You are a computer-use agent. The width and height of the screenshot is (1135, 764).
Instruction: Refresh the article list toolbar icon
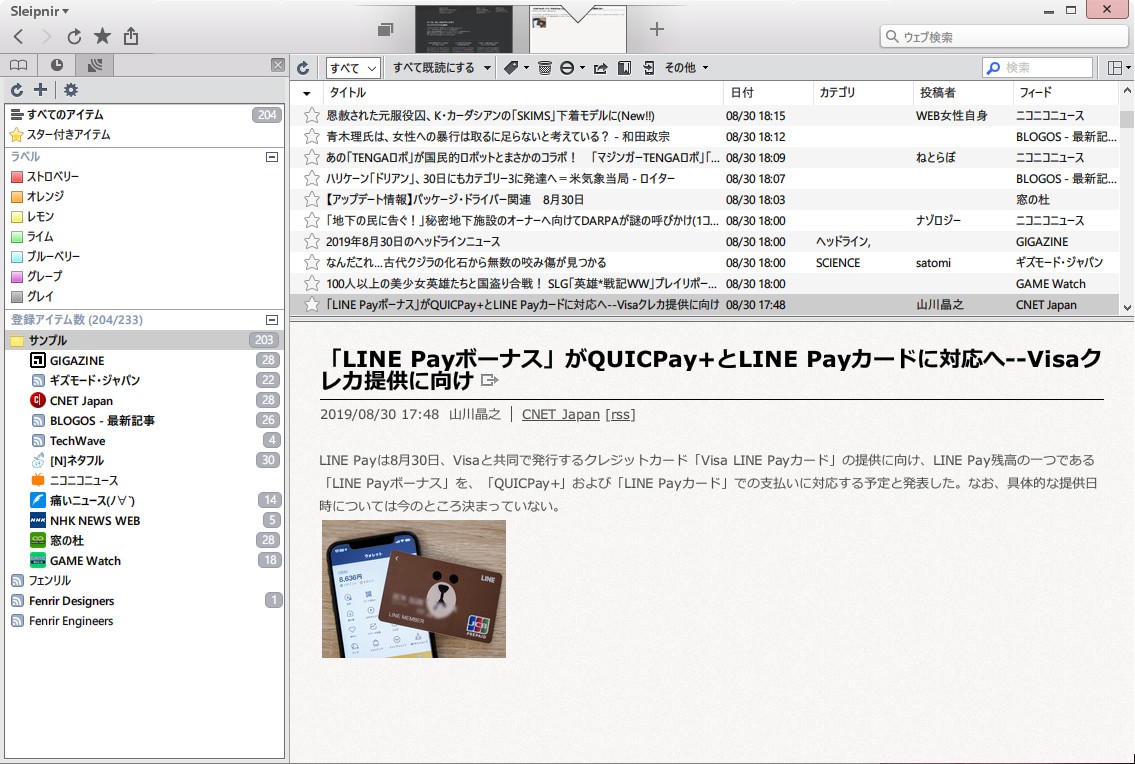click(303, 68)
